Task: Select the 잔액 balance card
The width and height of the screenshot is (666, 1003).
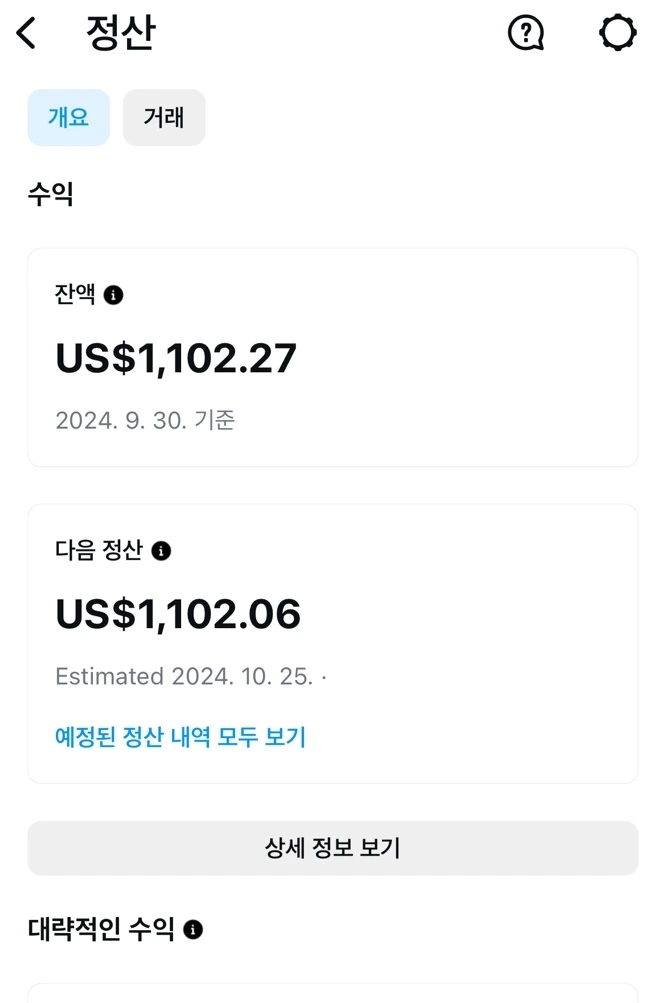Action: coord(333,356)
